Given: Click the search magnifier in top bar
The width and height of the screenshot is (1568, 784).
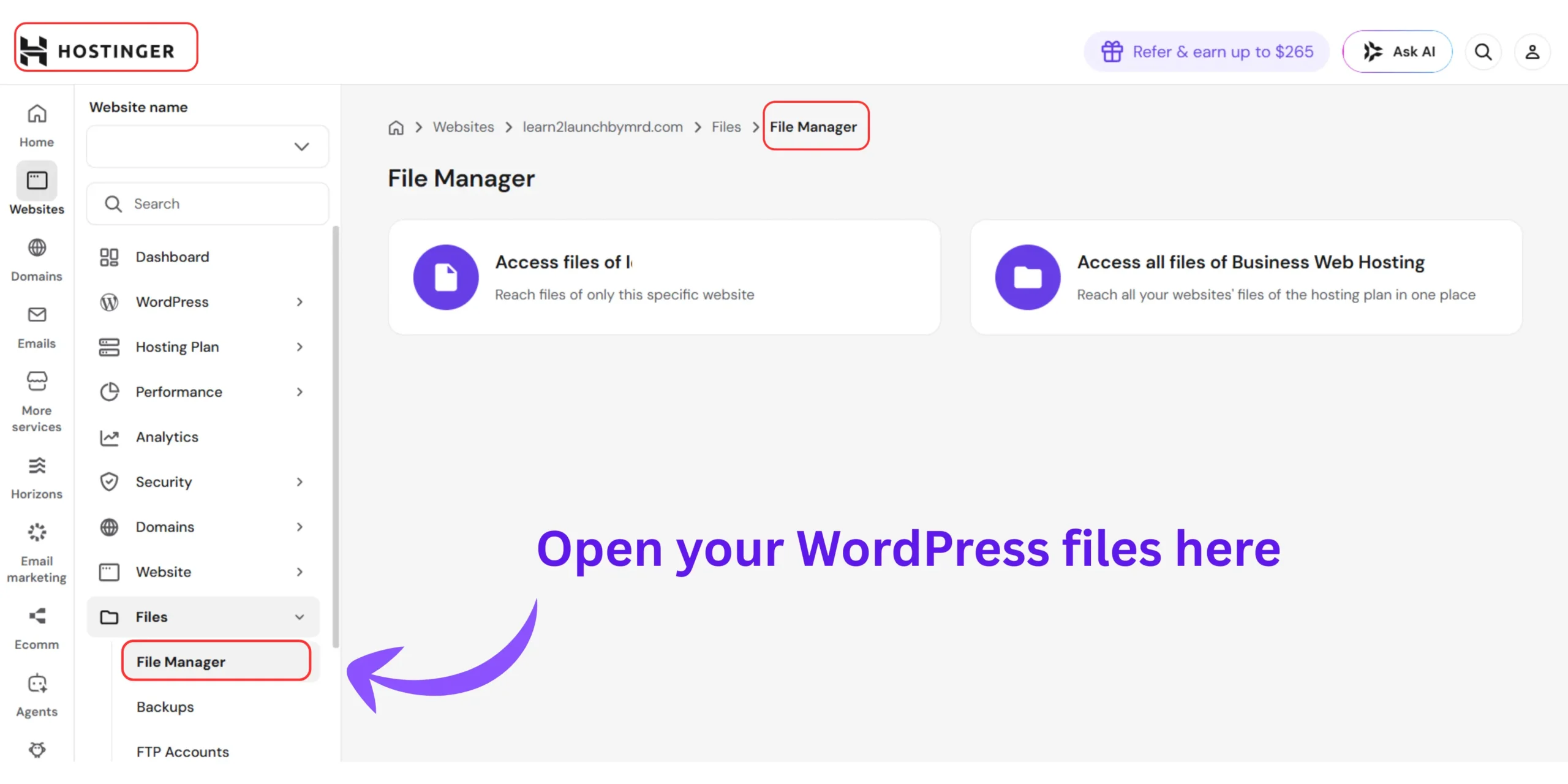Looking at the screenshot, I should point(1483,51).
